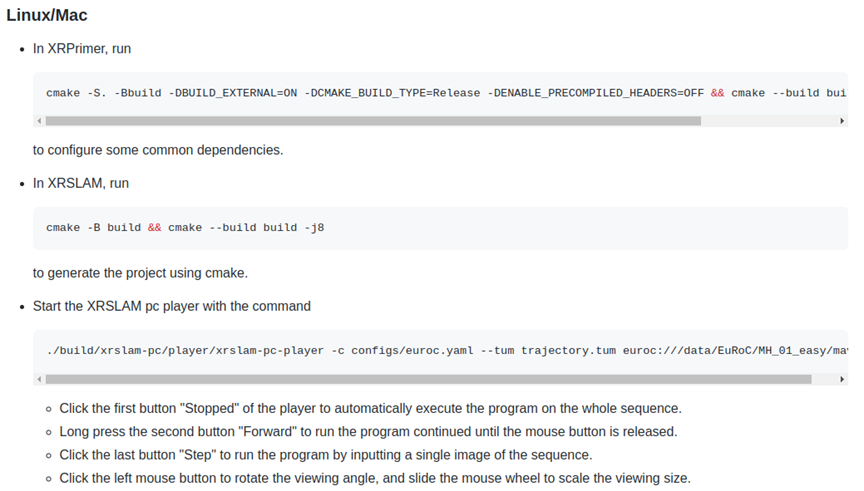Click left arrow of xrslam-pc-player command scrollbar
Screen dimensions: 864x491
point(39,380)
